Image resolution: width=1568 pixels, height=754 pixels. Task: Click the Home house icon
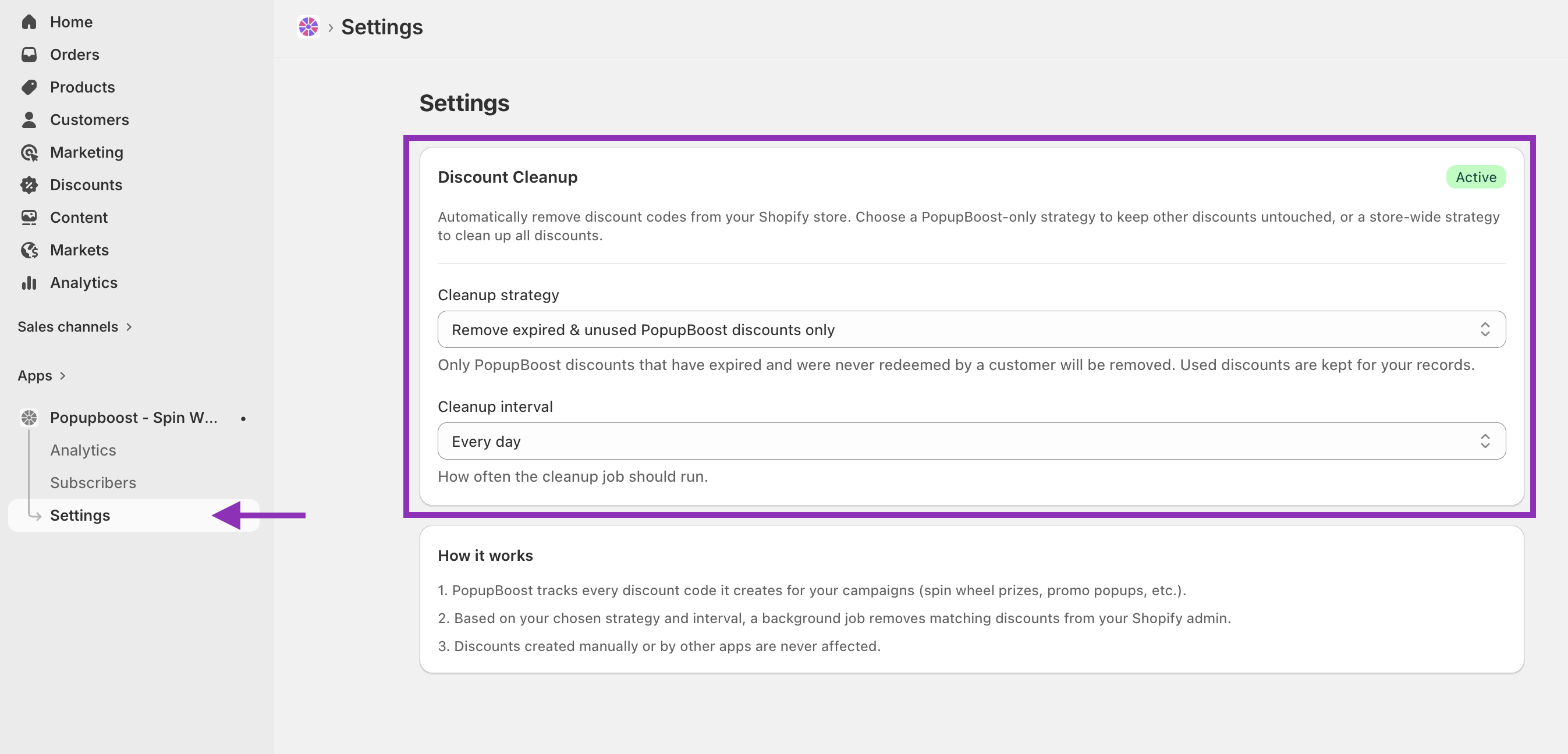(29, 22)
